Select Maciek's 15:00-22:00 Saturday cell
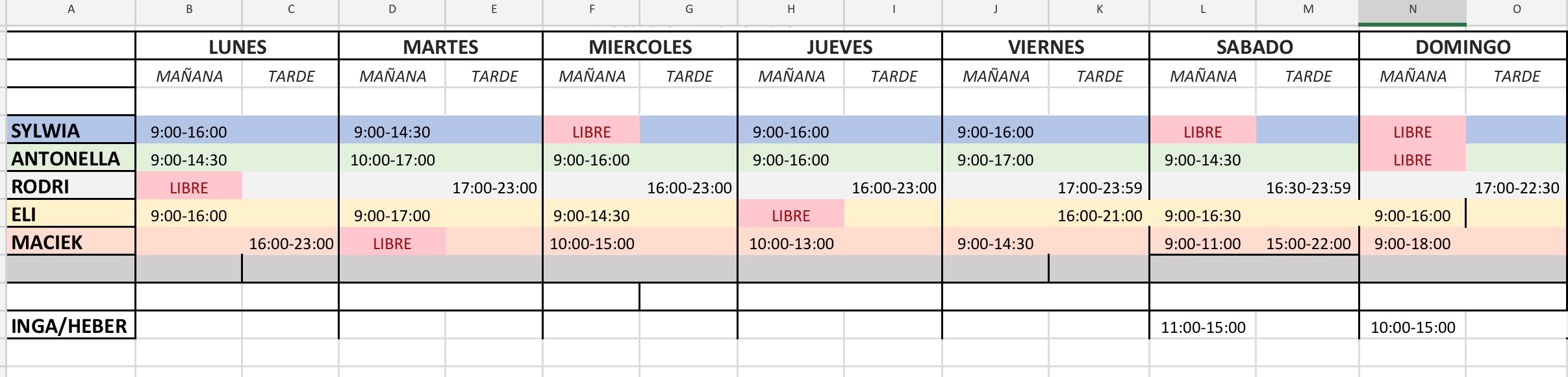 point(1308,244)
